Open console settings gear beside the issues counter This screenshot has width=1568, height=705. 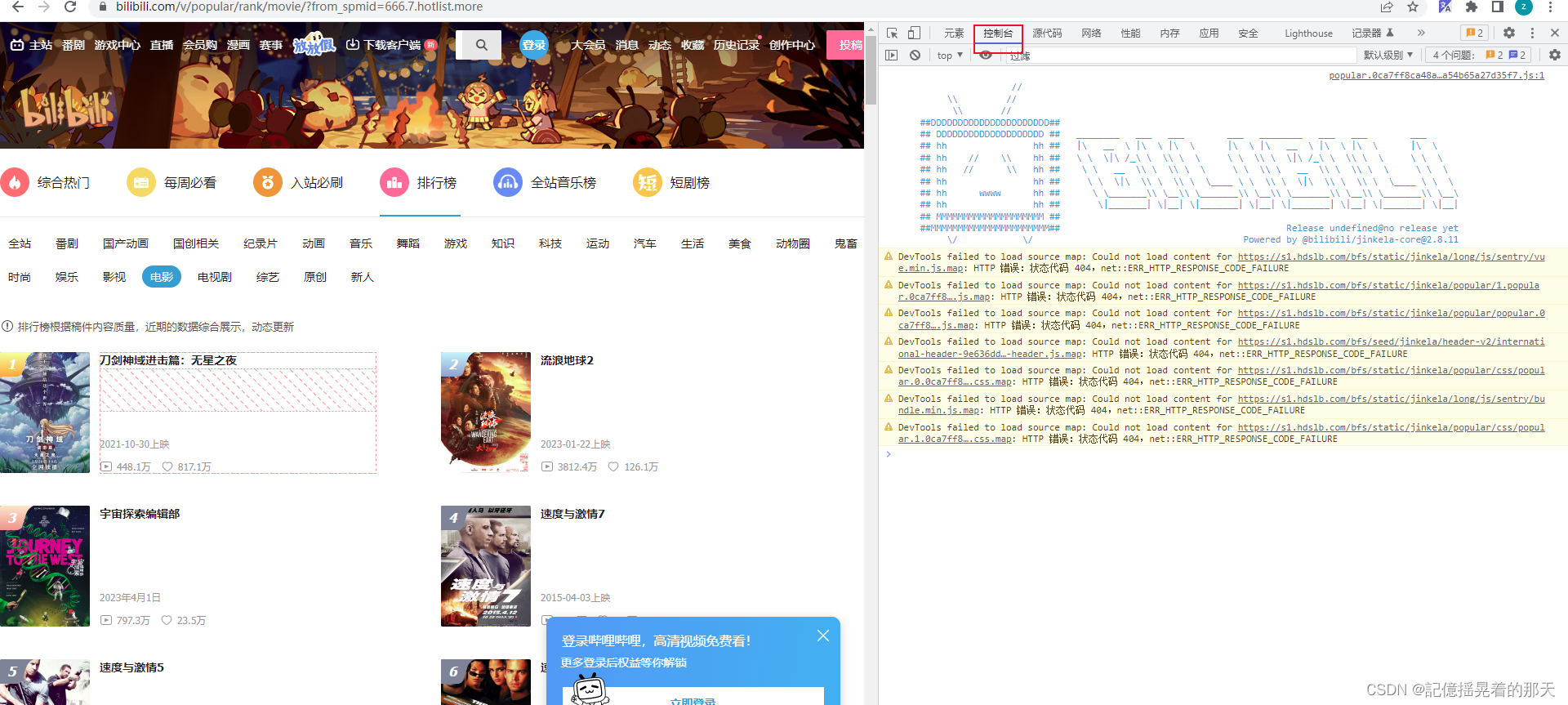(1555, 55)
